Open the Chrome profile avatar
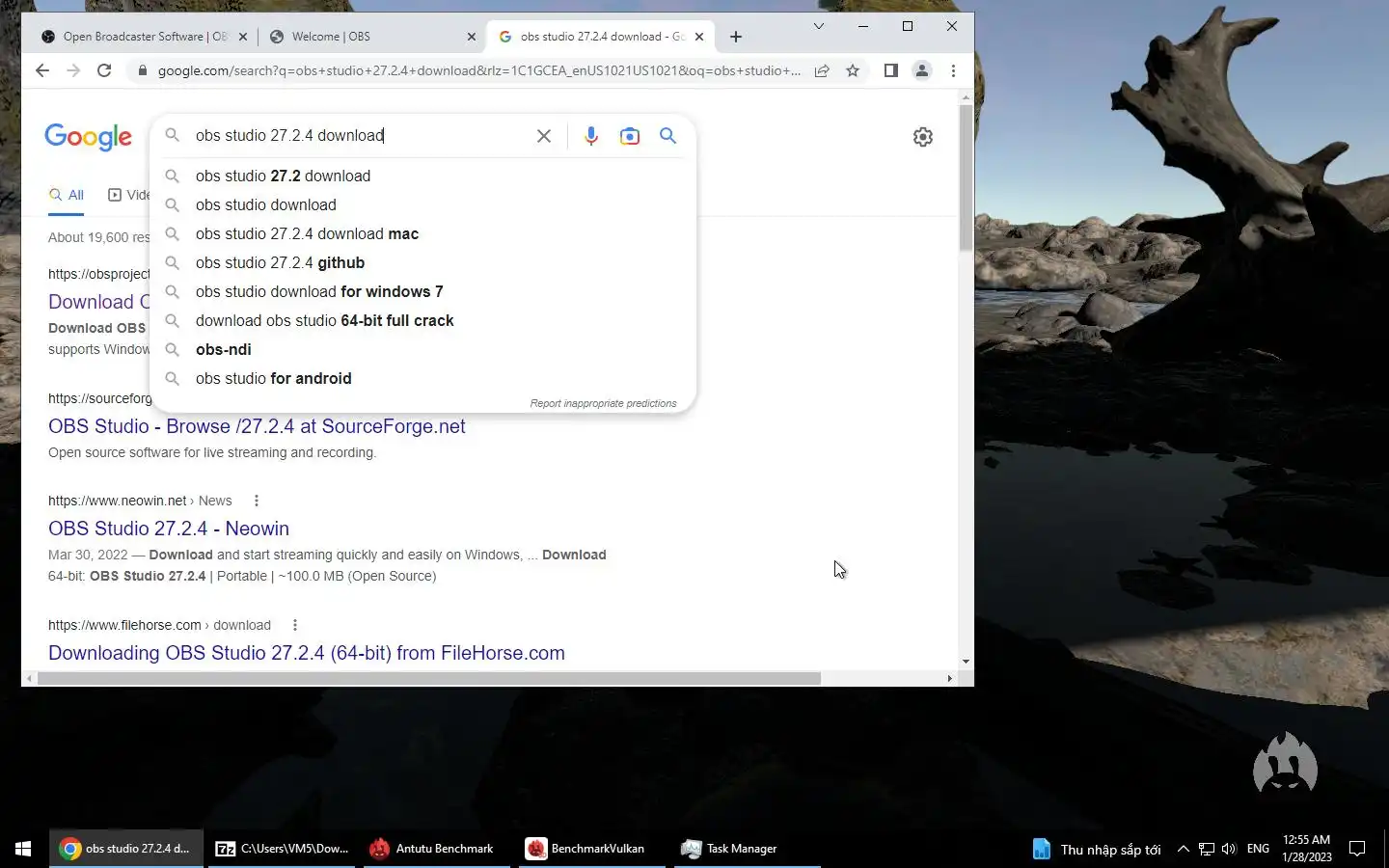The height and width of the screenshot is (868, 1389). pyautogui.click(x=922, y=70)
